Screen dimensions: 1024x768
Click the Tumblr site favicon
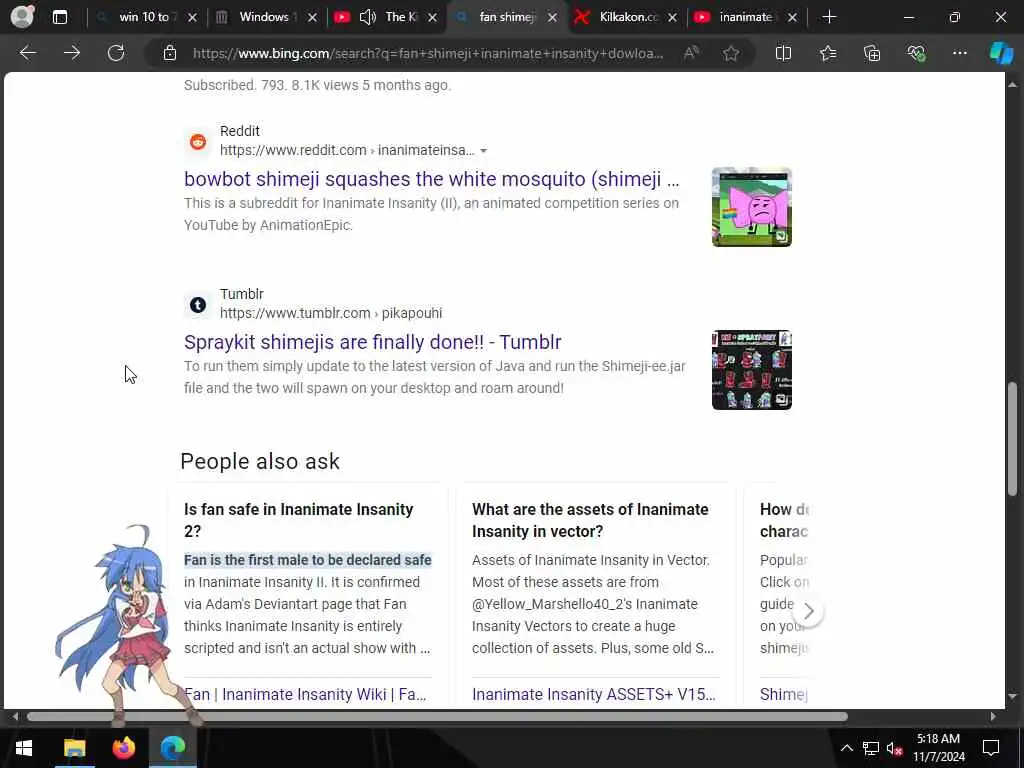point(198,304)
